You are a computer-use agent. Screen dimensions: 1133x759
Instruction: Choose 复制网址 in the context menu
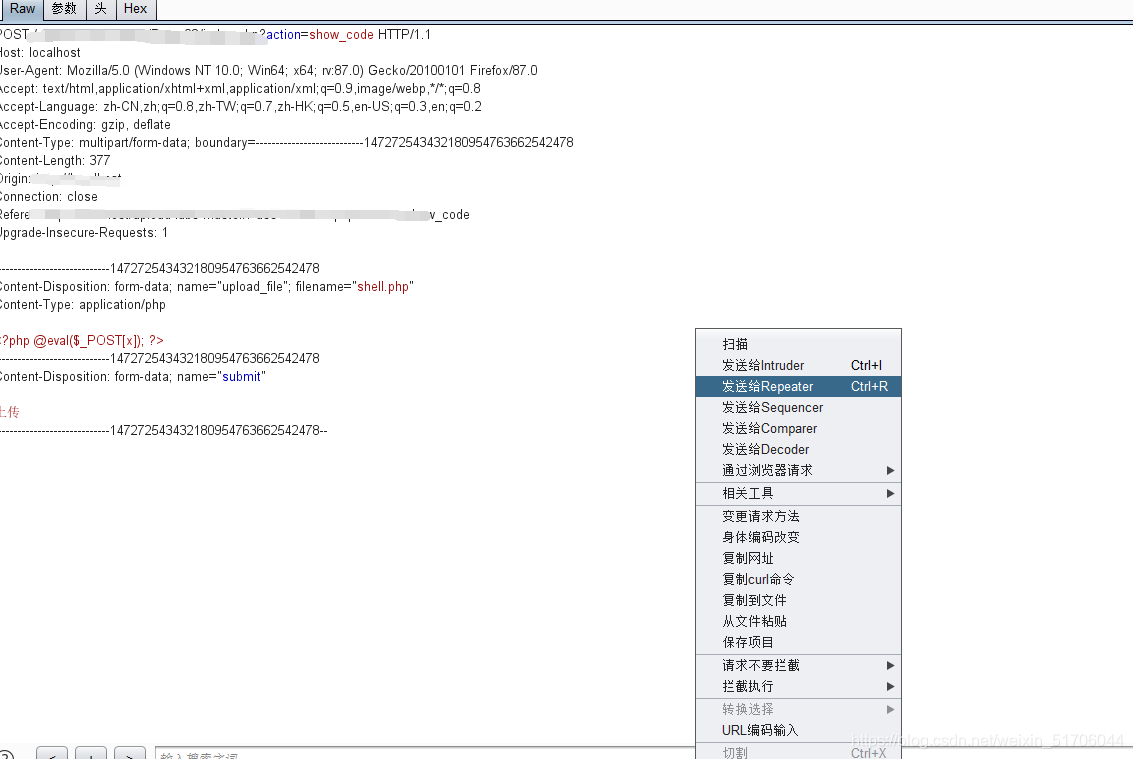798,559
